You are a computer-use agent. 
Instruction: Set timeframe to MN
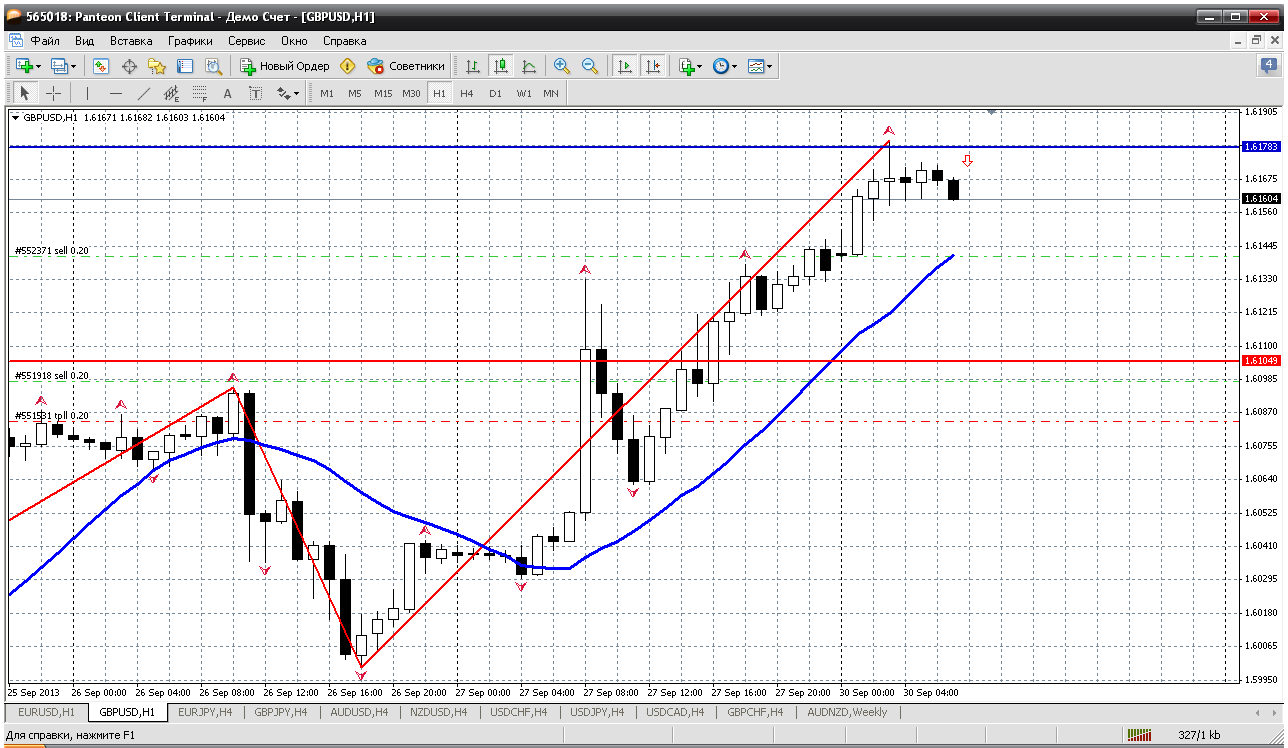pyautogui.click(x=551, y=93)
